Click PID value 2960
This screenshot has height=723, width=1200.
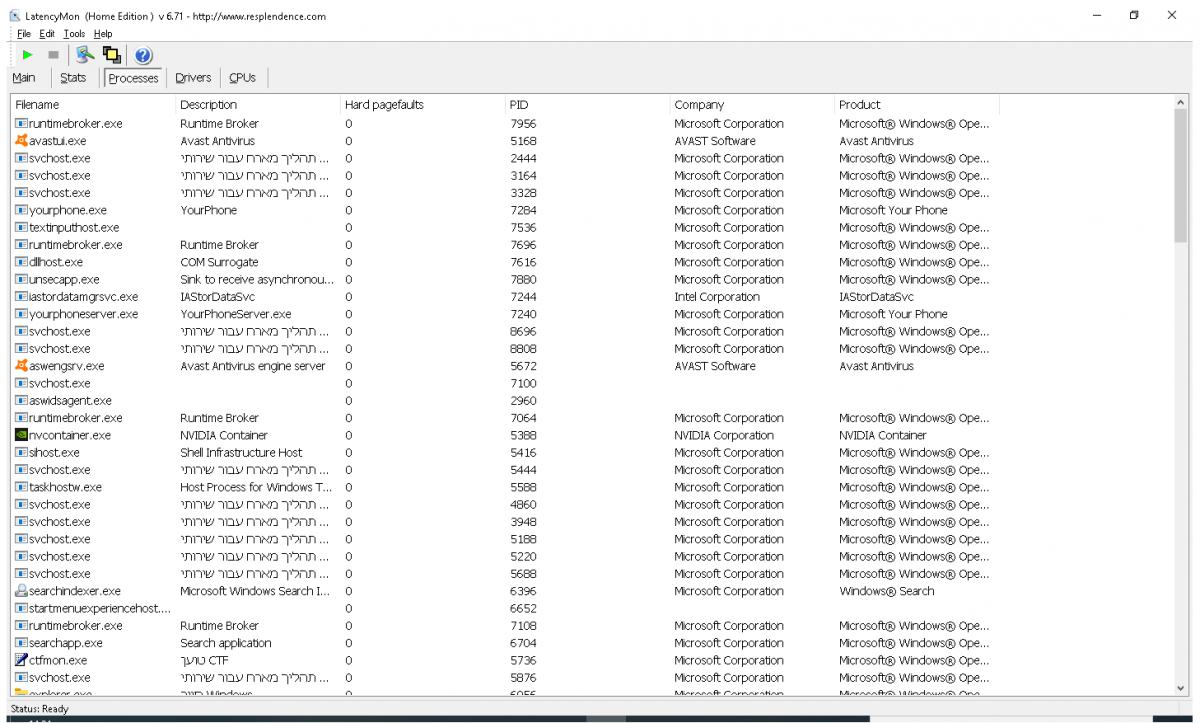523,400
